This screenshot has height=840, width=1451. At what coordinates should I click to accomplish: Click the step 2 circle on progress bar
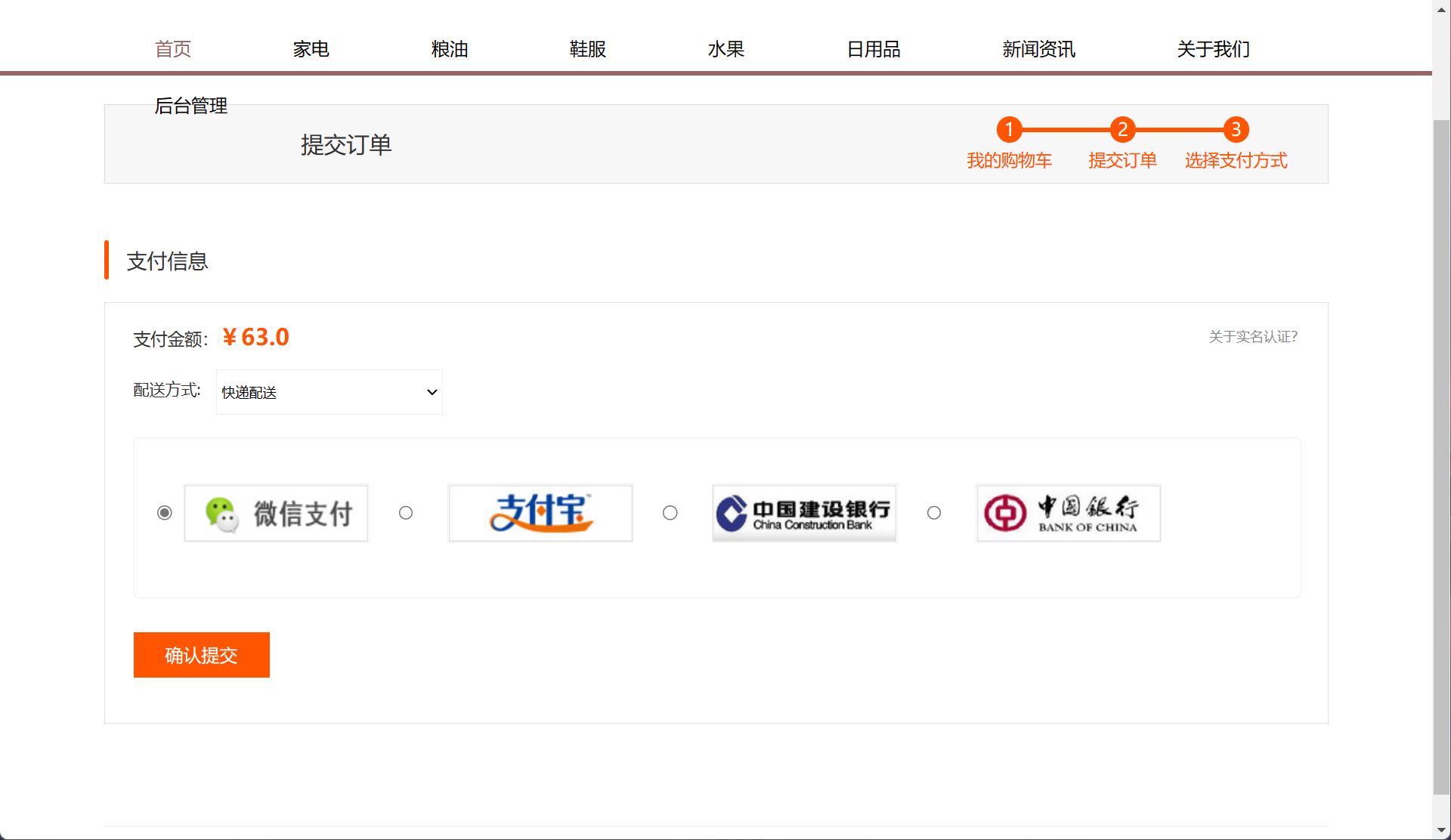click(x=1122, y=129)
